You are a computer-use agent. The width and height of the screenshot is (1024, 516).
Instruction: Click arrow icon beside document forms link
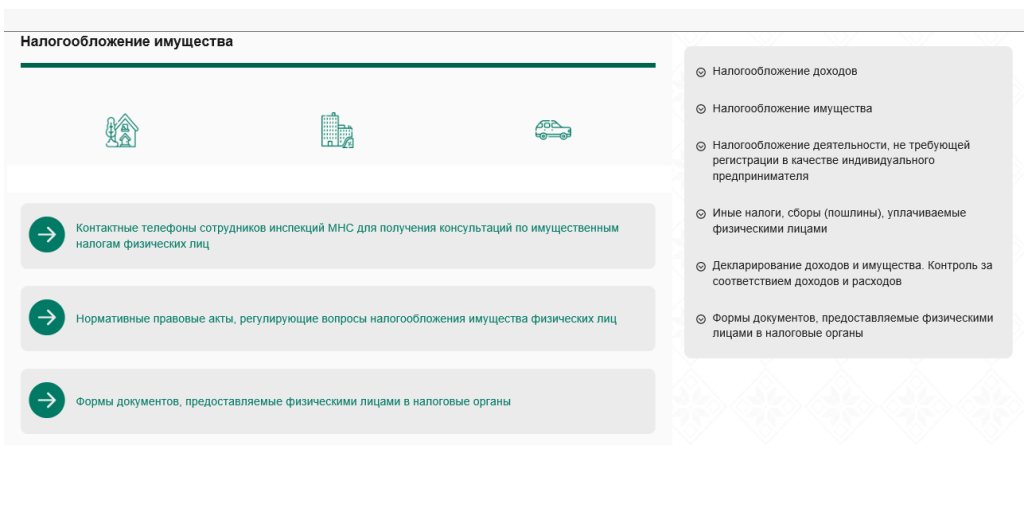[47, 401]
